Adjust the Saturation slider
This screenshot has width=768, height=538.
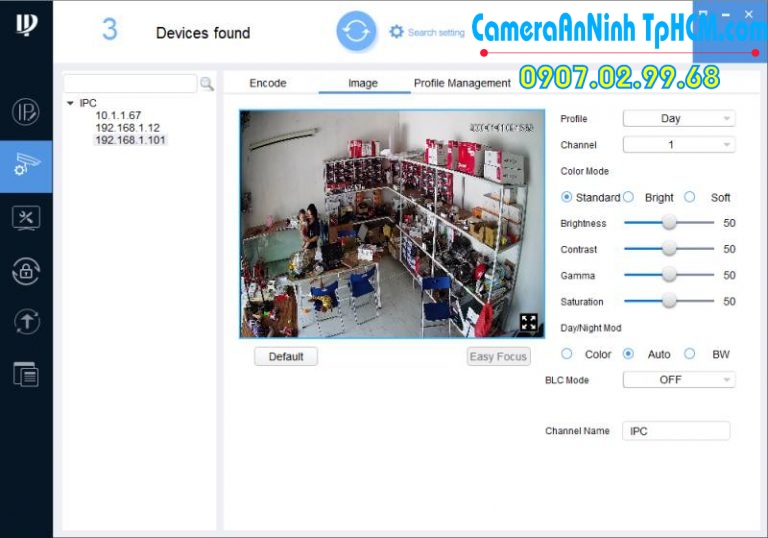669,301
